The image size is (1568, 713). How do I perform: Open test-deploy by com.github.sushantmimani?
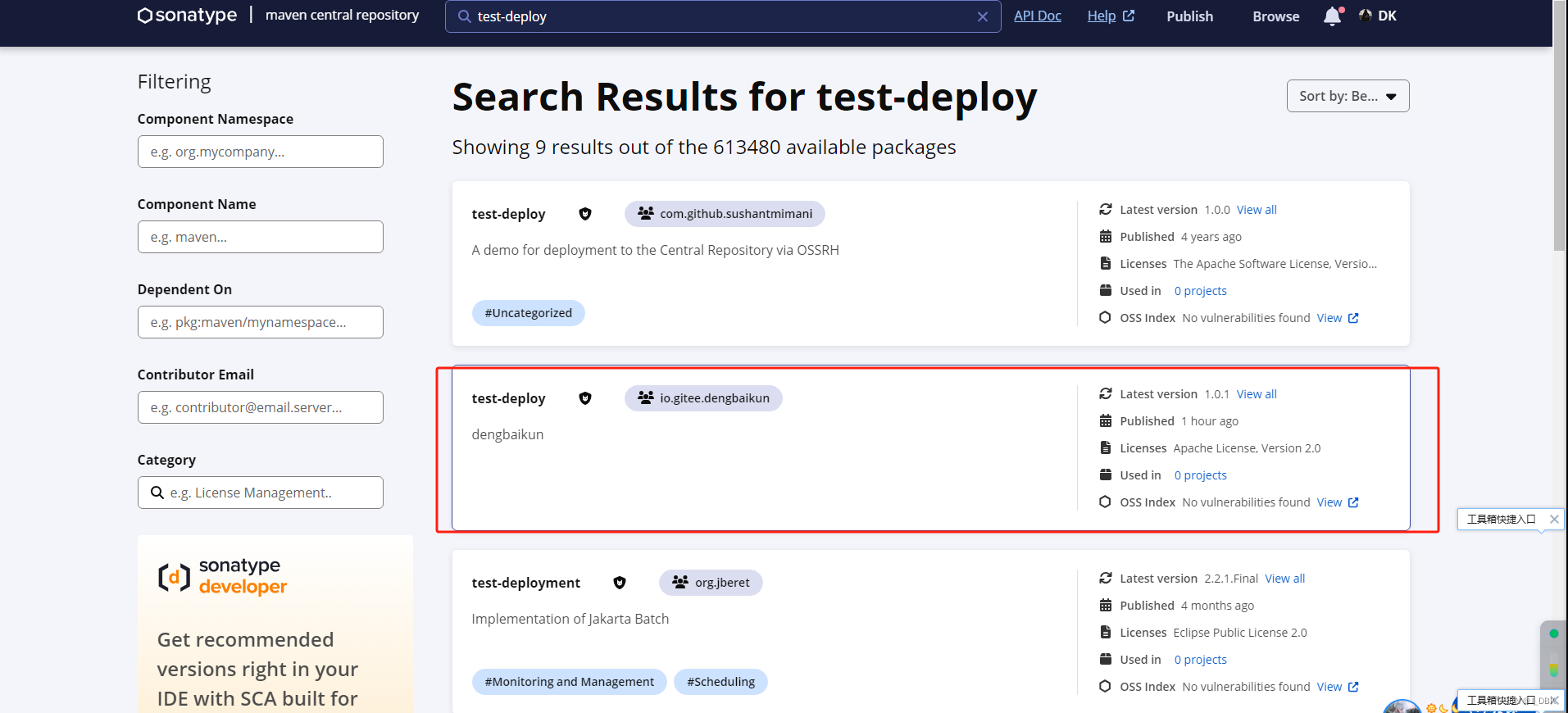[508, 214]
